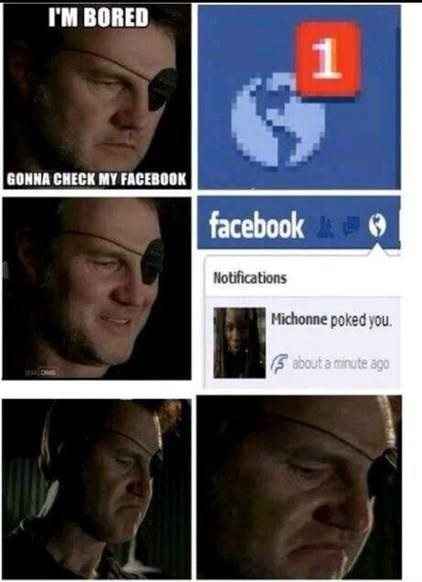
Task: Click the small watermark in smiling panel
Action: pos(41,373)
